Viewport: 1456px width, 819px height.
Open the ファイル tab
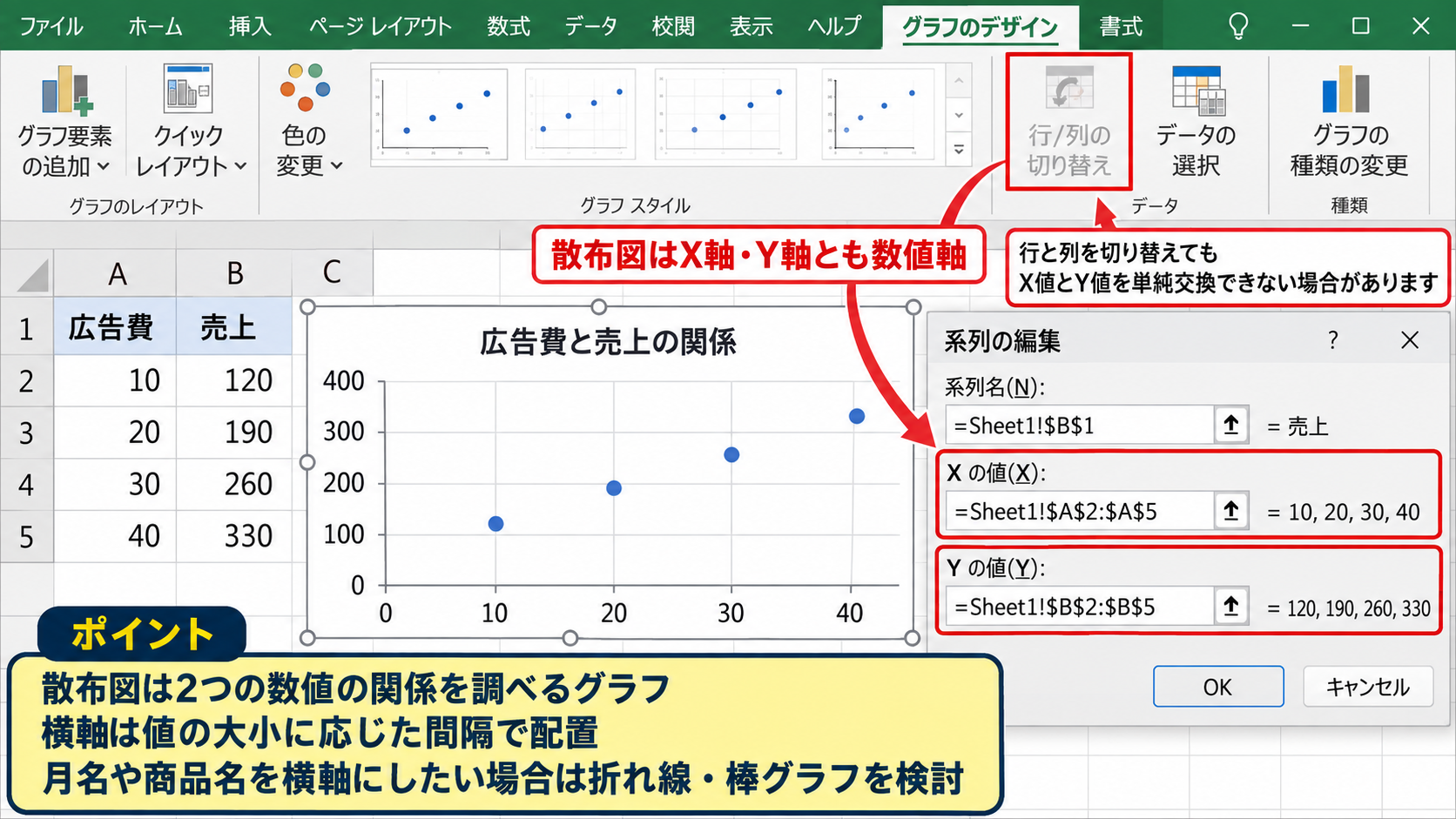[x=51, y=26]
